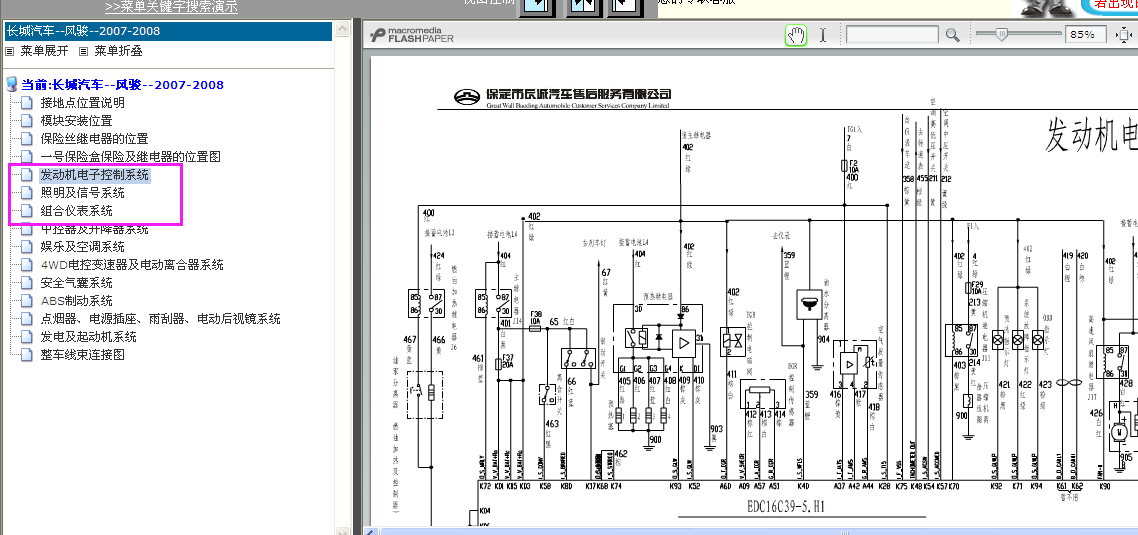Click the page icon beside 娱乐及空调系统

(27, 247)
